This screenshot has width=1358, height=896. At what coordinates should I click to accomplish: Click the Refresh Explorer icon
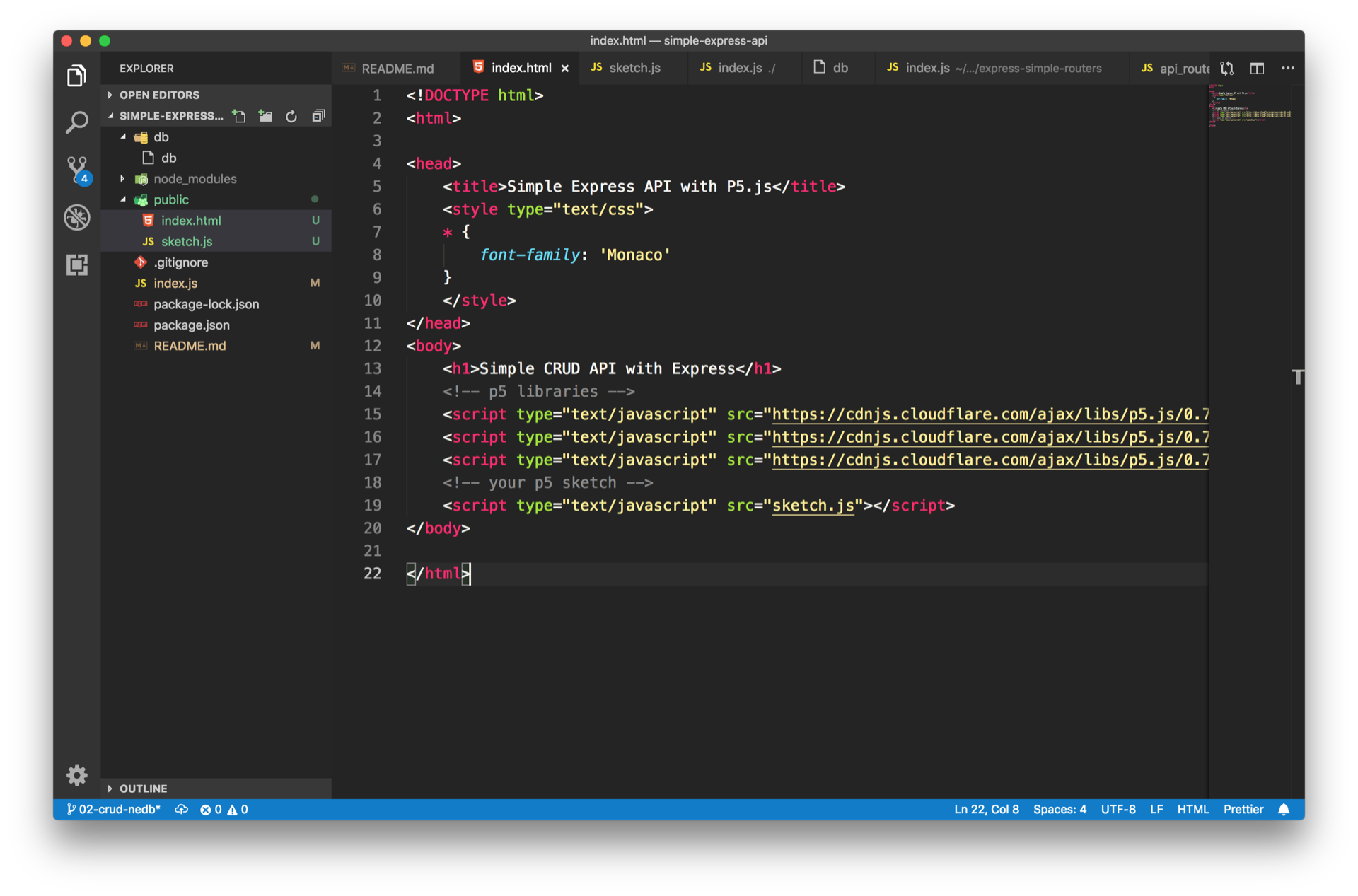pyautogui.click(x=291, y=116)
